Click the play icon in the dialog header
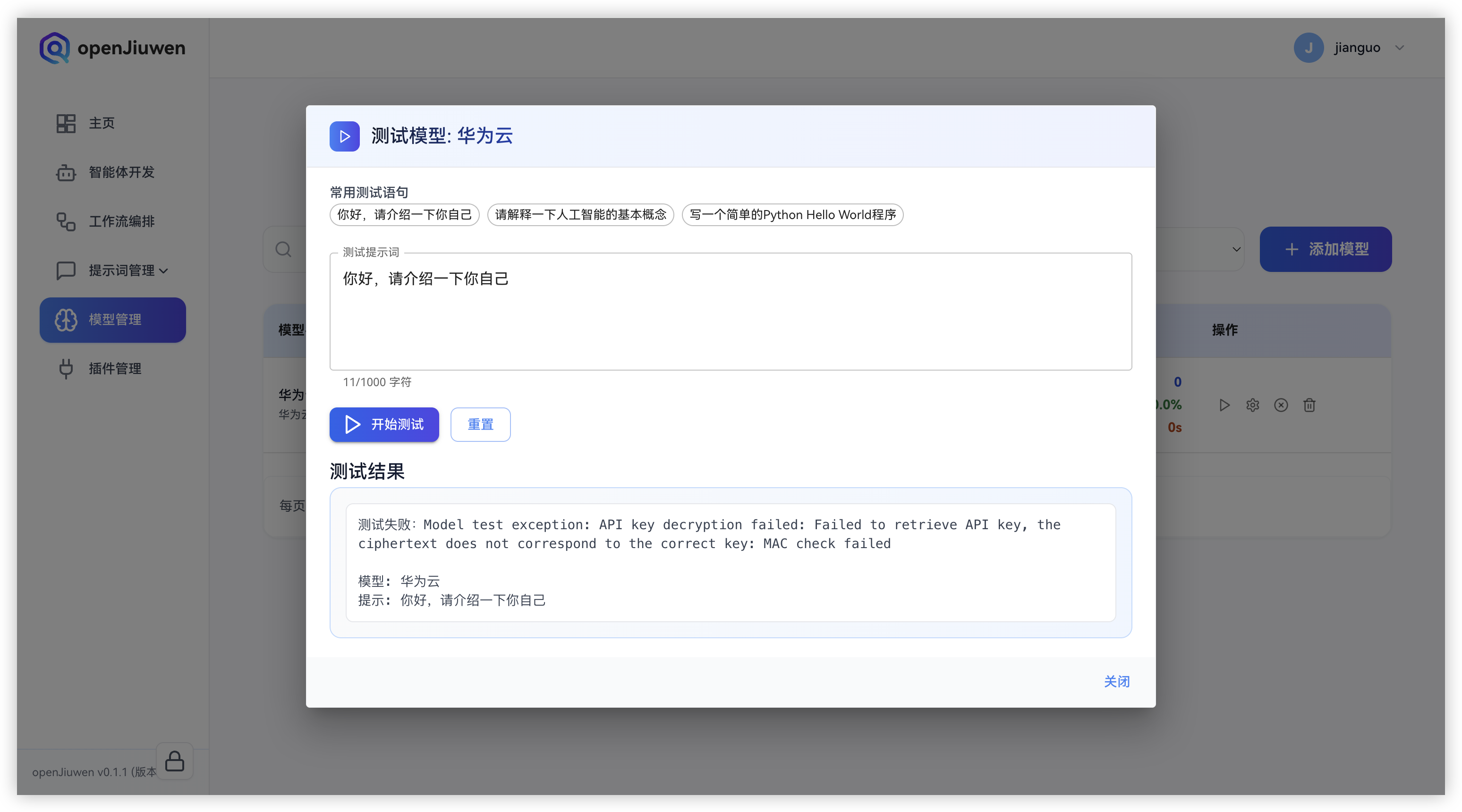The image size is (1462, 812). tap(344, 136)
